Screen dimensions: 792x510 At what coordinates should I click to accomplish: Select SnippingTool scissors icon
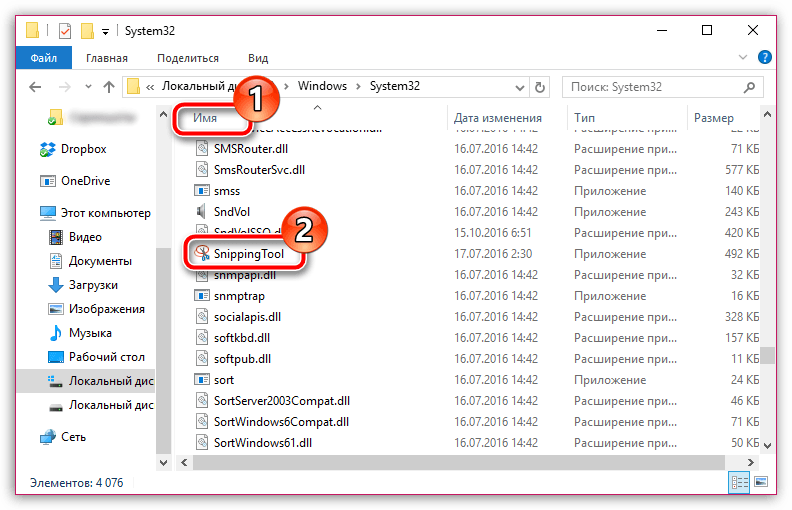[x=202, y=253]
